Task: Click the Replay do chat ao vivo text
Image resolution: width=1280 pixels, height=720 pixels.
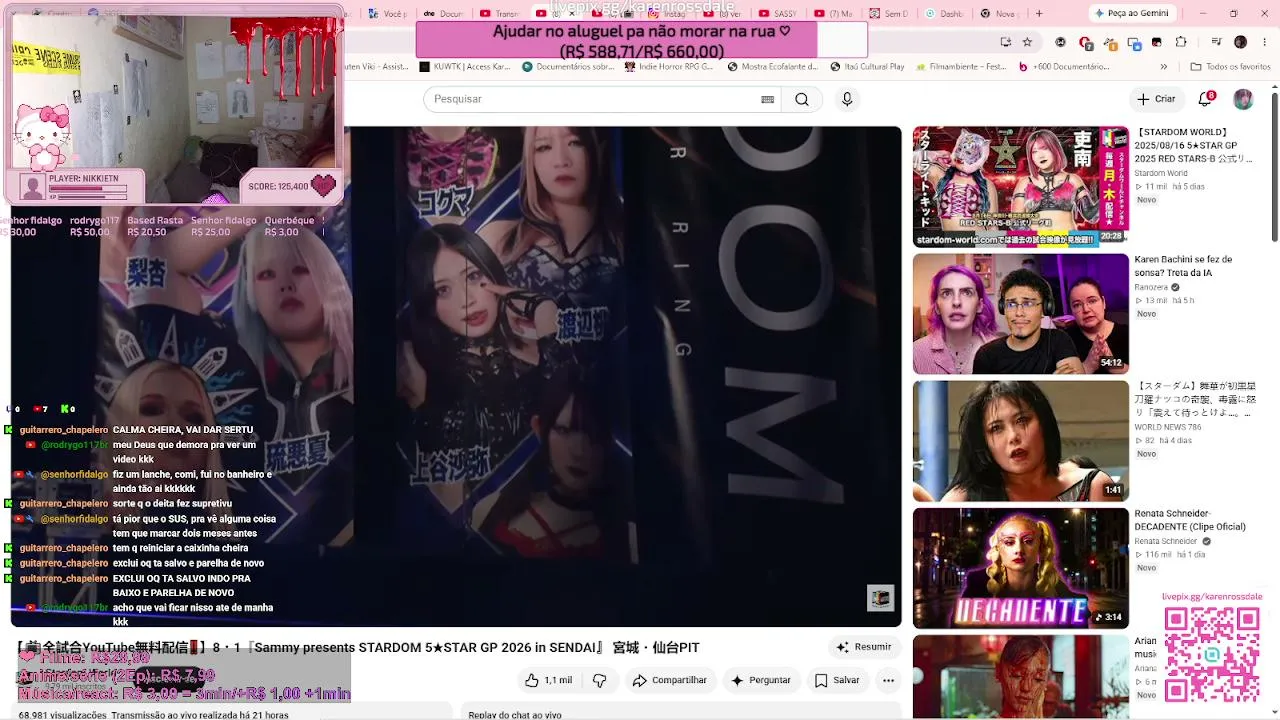Action: click(515, 715)
